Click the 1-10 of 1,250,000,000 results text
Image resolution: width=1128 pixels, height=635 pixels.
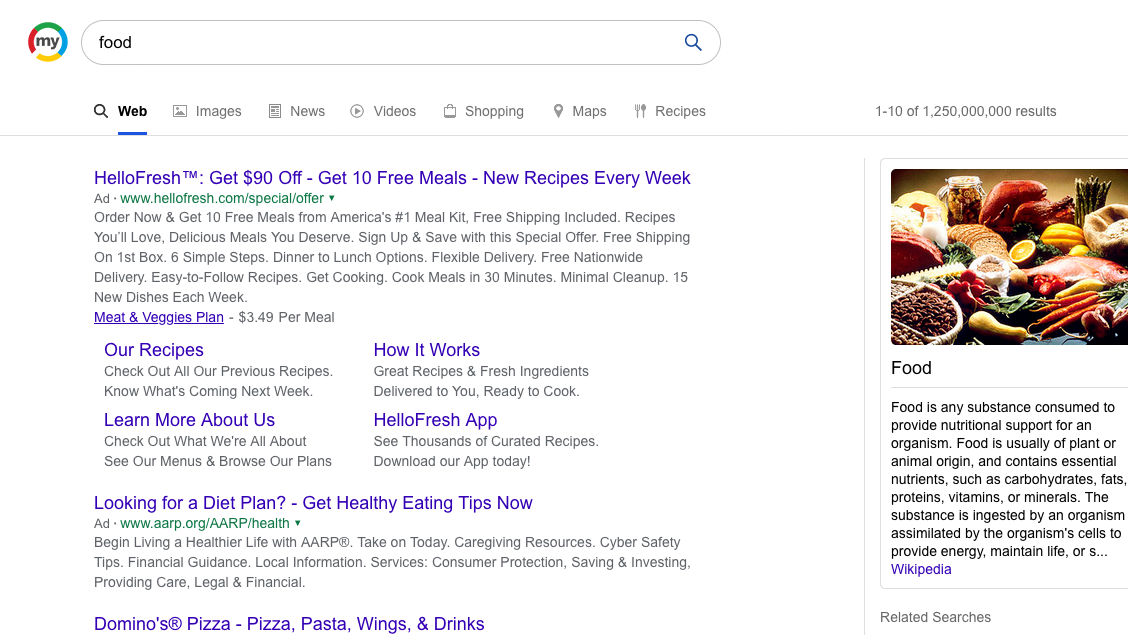[965, 111]
